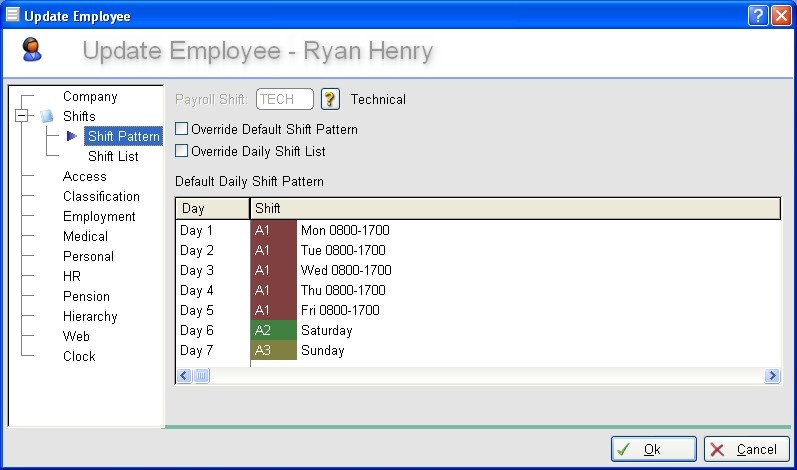Click the green A2 color cell for Day 6
Viewport: 797px width, 470px height.
click(273, 330)
